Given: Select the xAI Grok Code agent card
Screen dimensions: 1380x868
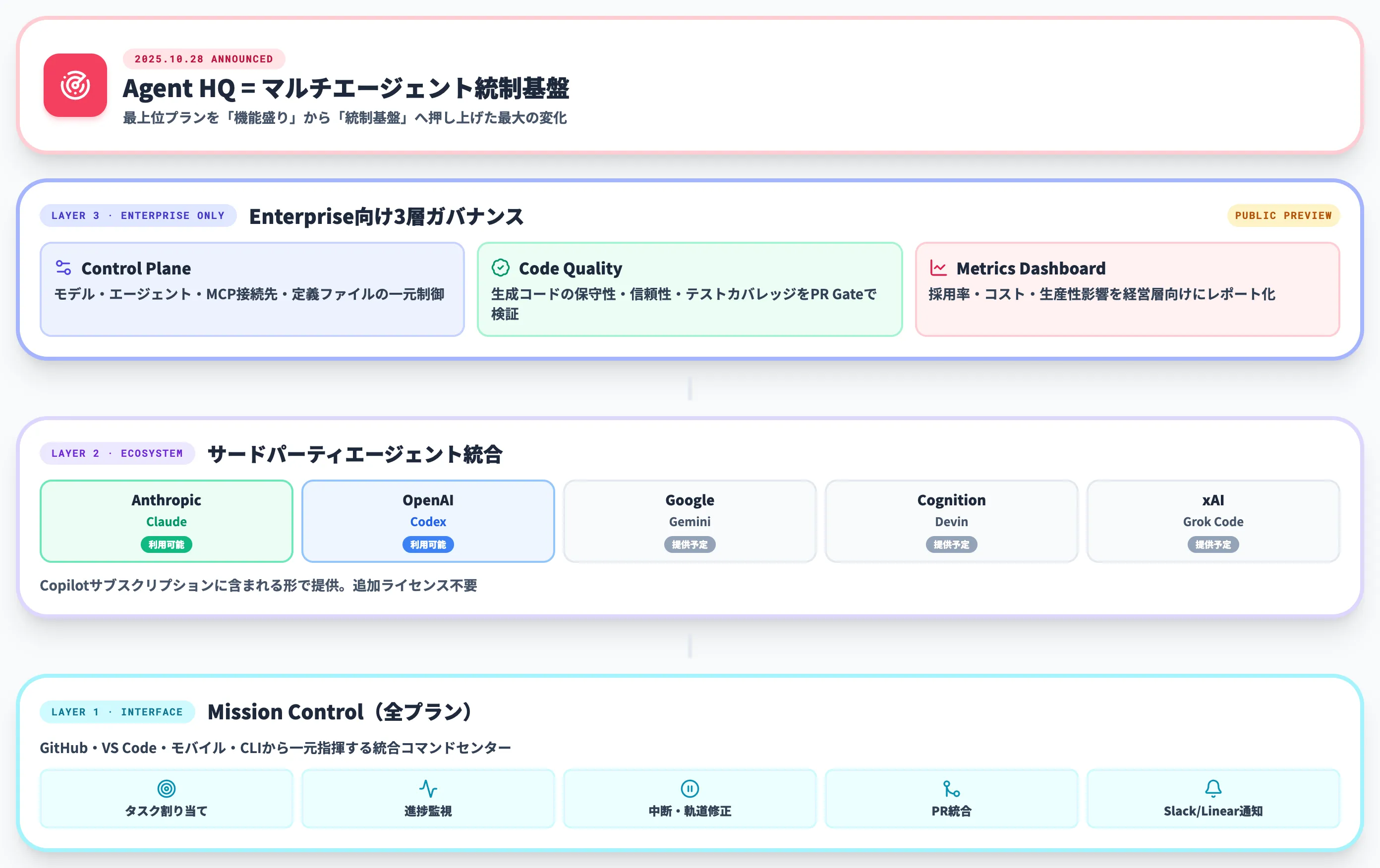Looking at the screenshot, I should [x=1213, y=521].
